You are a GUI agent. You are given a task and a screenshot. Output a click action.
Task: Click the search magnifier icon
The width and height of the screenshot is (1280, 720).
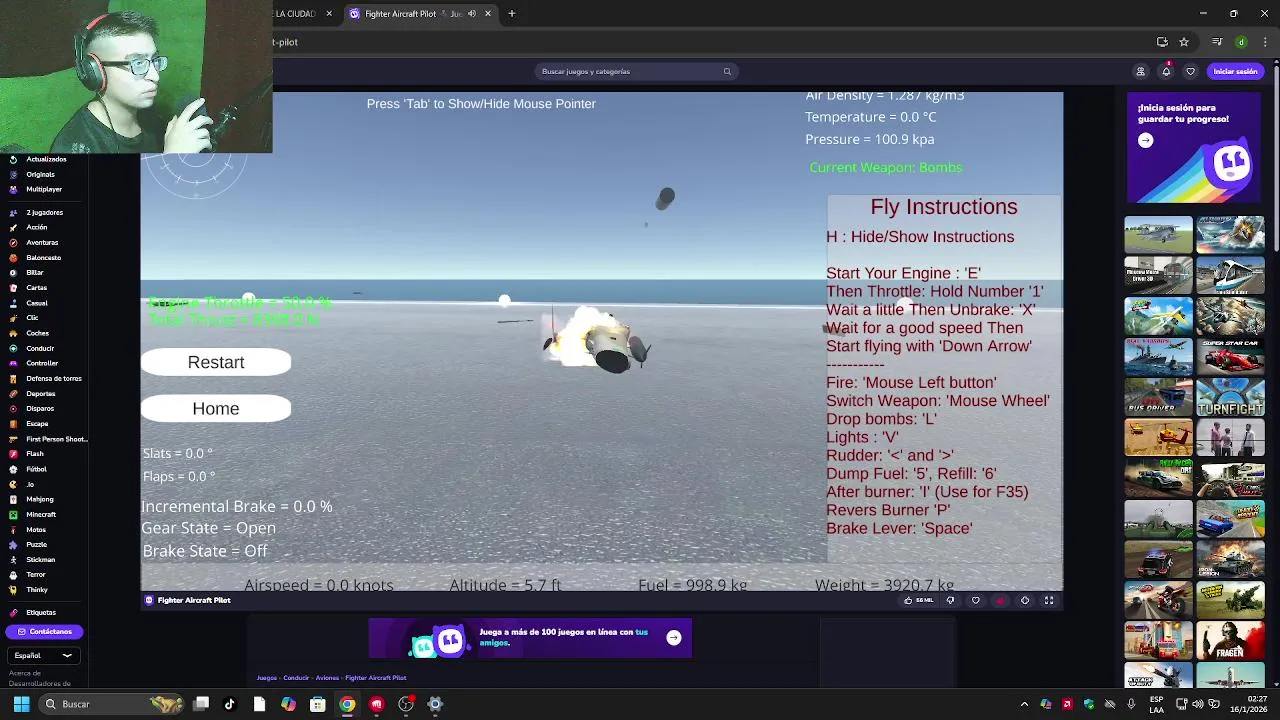[x=727, y=71]
